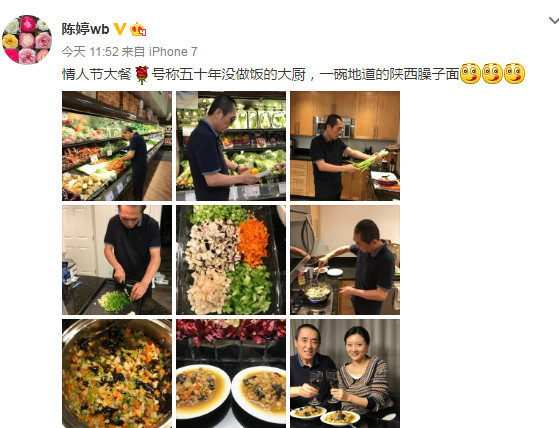
Task: Click the rose emoji in the post
Action: click(x=142, y=74)
